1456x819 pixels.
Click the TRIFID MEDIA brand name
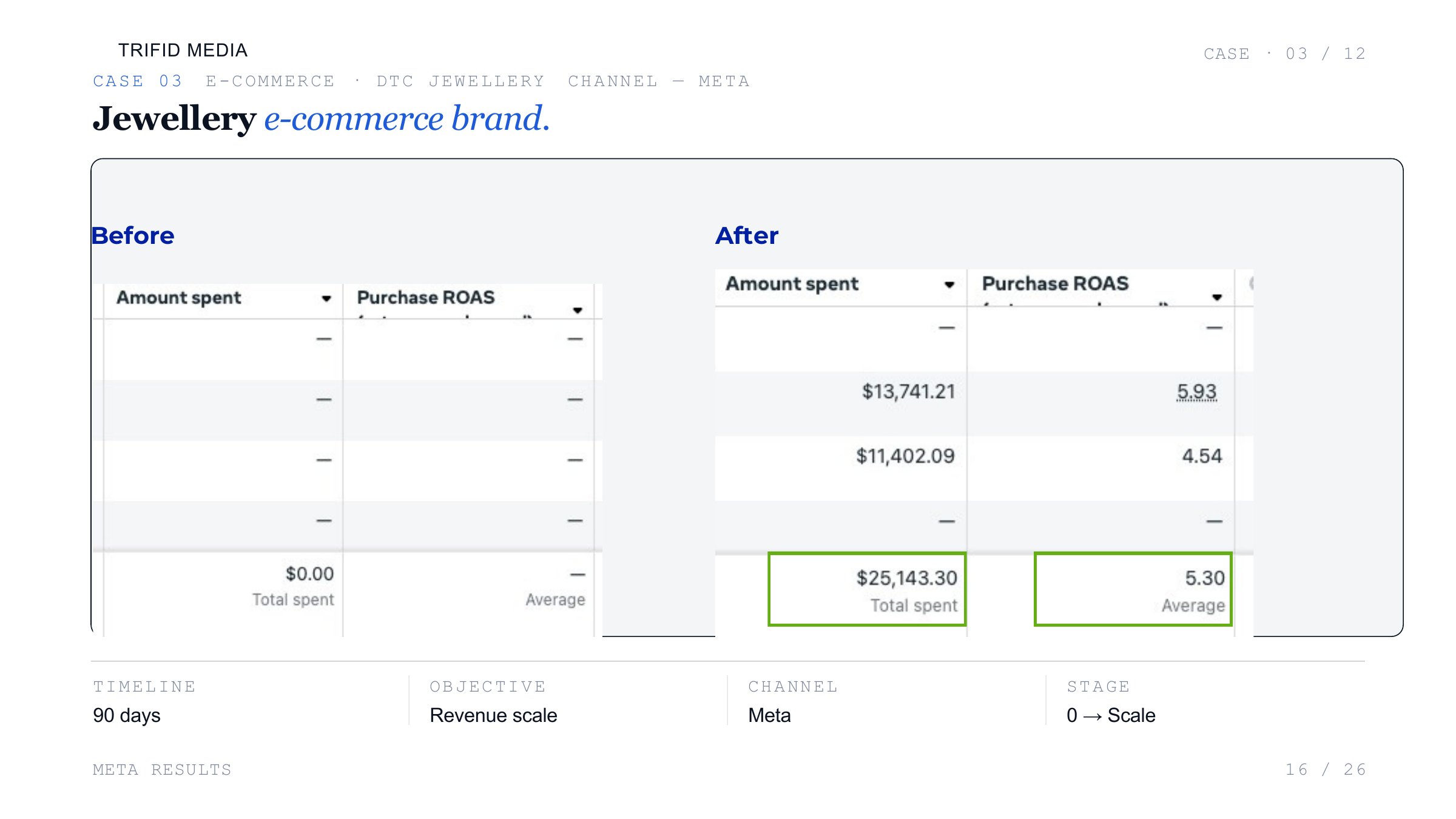pyautogui.click(x=183, y=50)
